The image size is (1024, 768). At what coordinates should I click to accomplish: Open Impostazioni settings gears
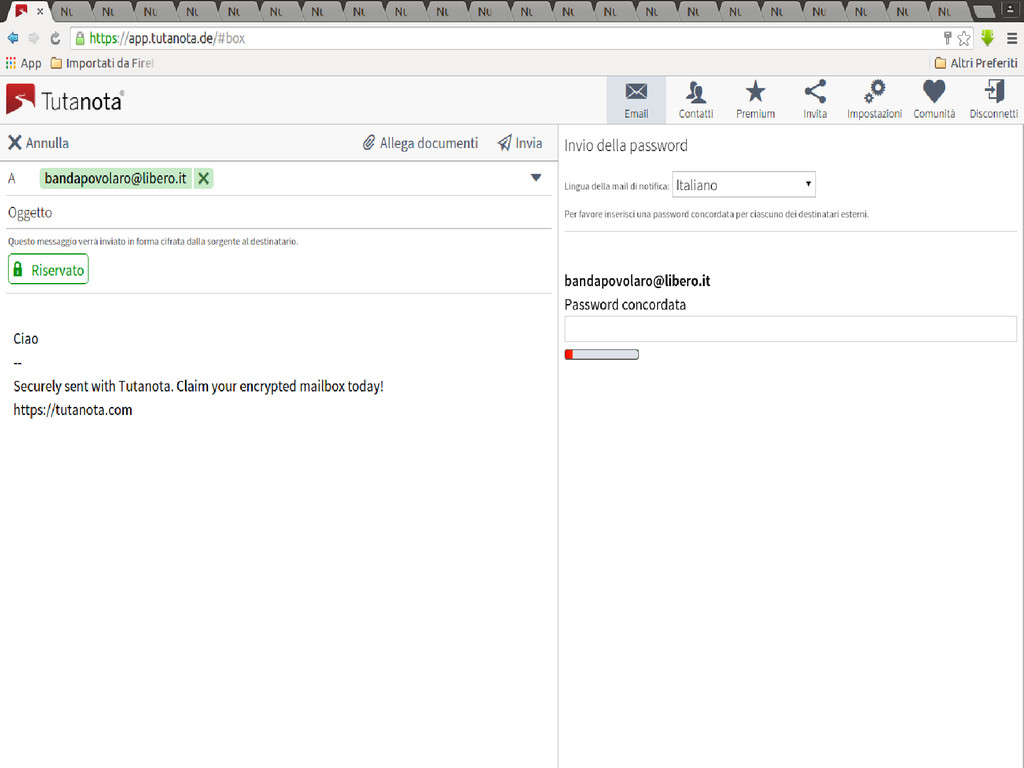coord(874,100)
